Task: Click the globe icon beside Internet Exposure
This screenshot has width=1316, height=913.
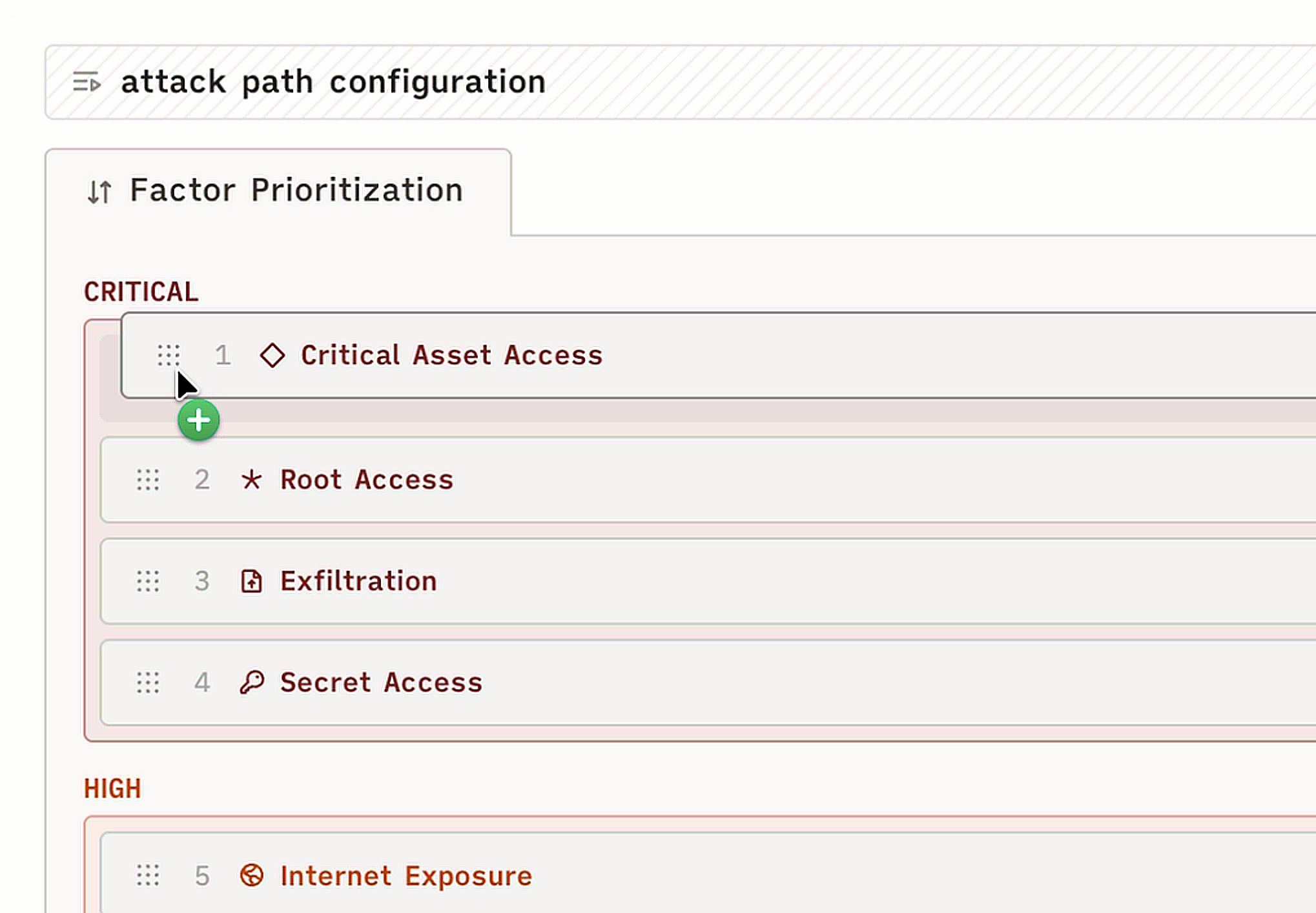Action: coord(251,876)
